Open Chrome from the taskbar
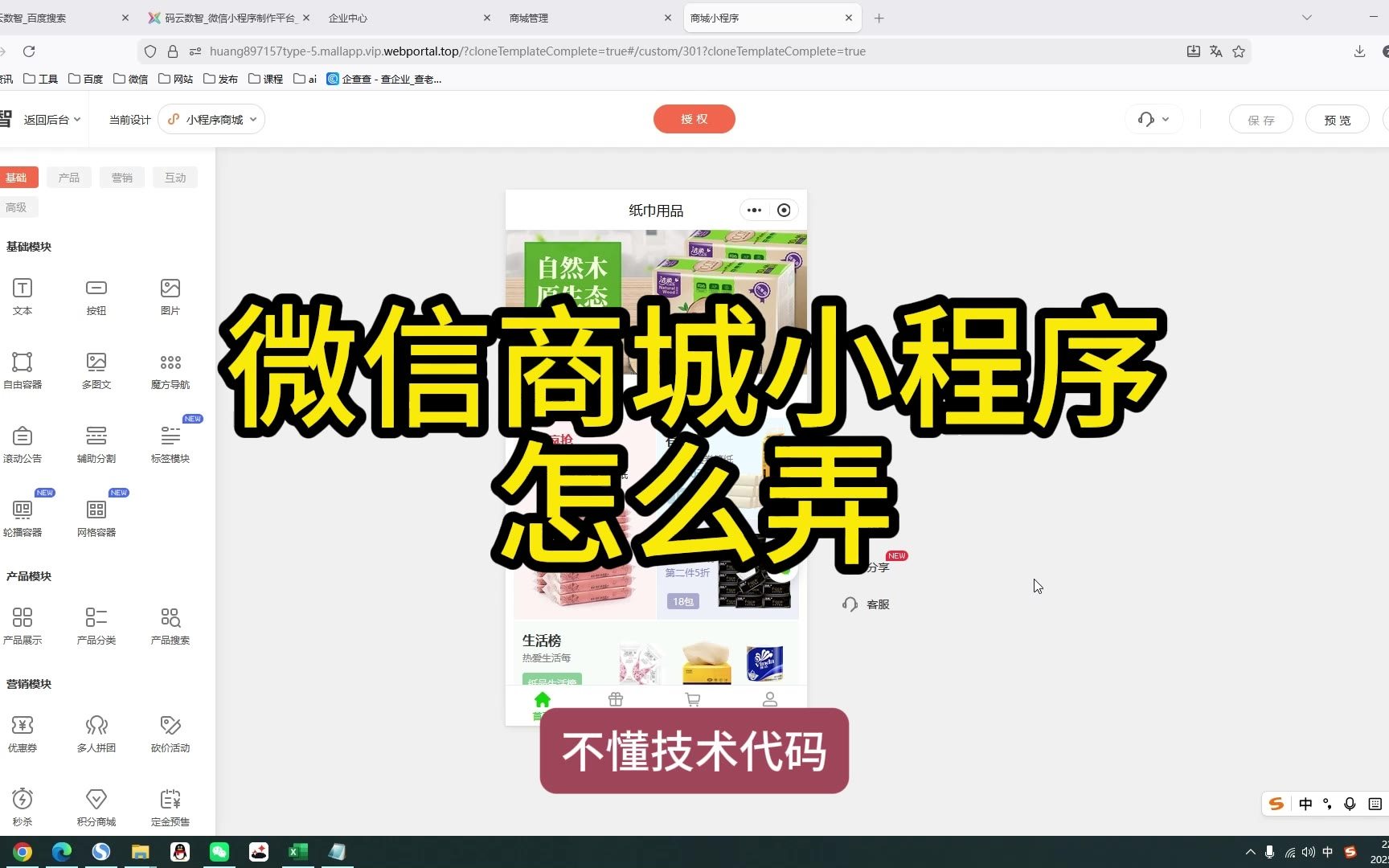 pos(23,852)
